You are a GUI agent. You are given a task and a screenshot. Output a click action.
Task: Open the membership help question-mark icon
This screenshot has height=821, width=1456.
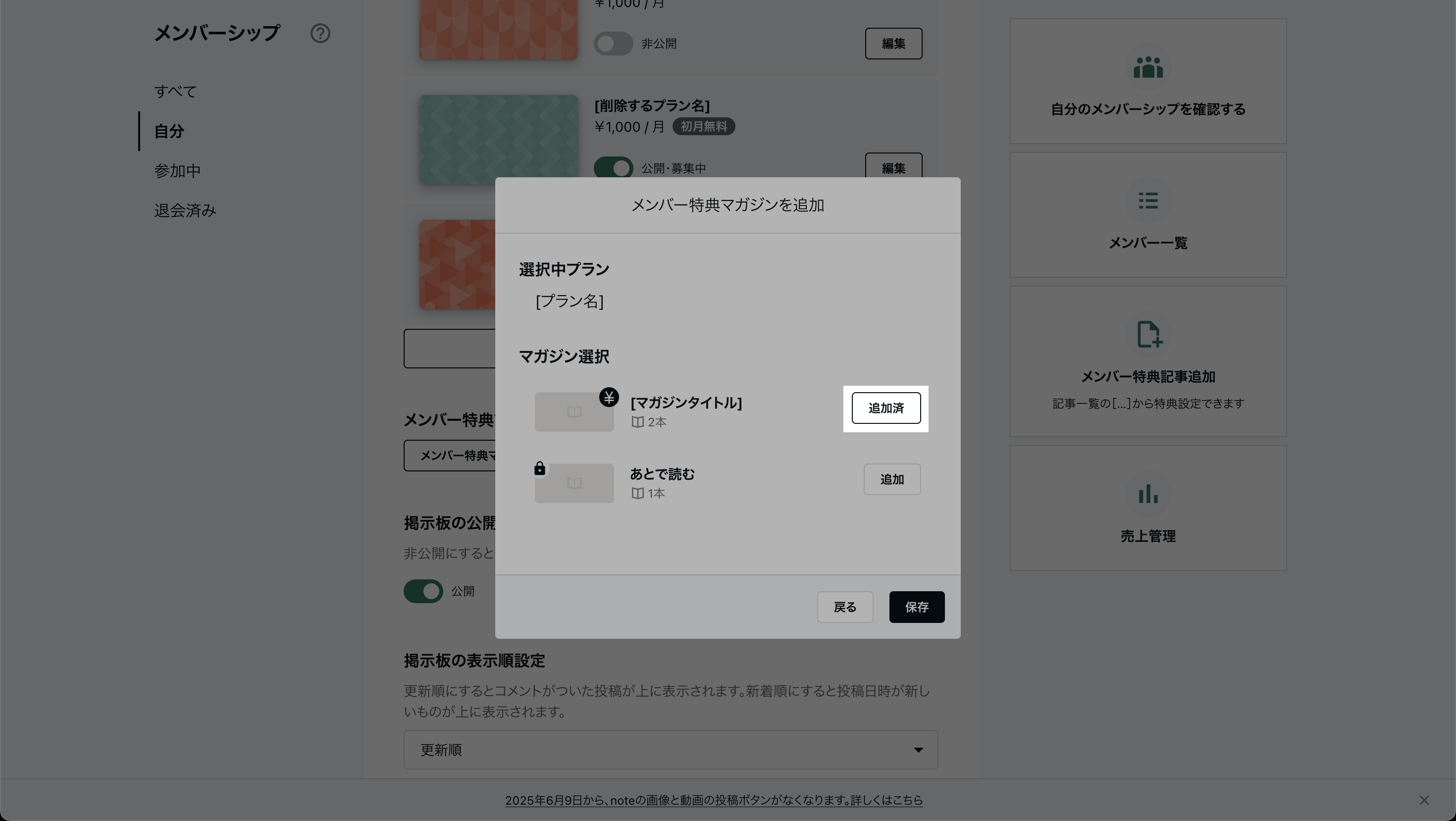[320, 33]
